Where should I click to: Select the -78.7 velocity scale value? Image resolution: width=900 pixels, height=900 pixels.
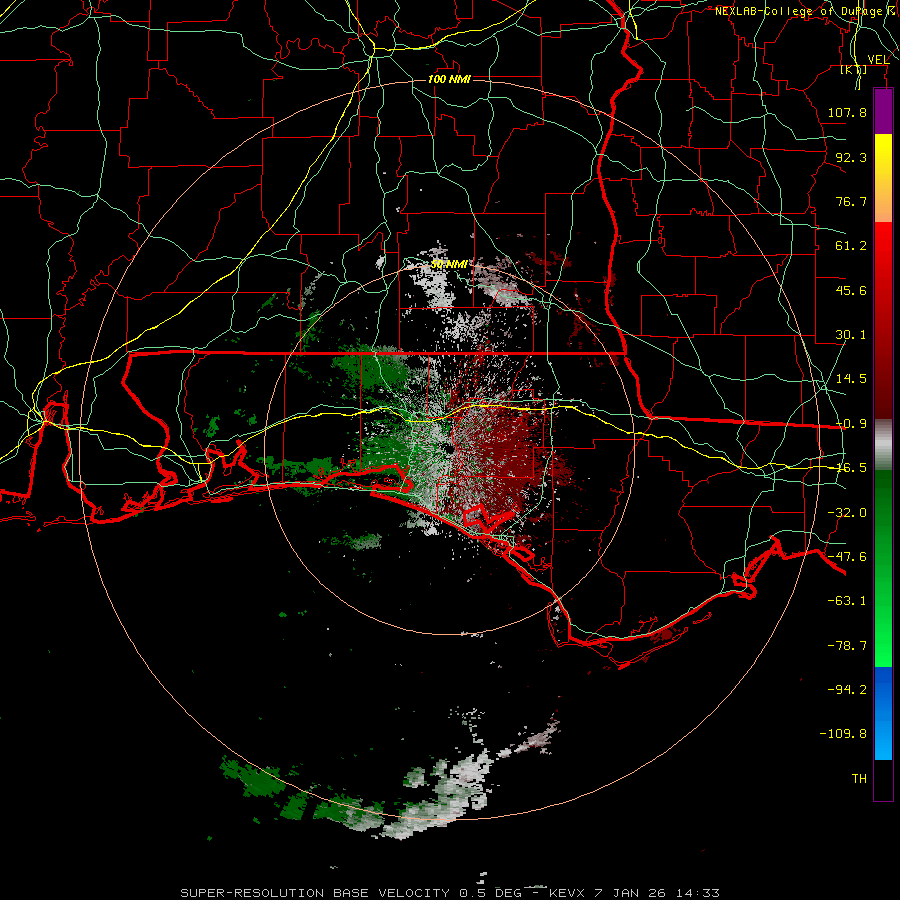(847, 646)
